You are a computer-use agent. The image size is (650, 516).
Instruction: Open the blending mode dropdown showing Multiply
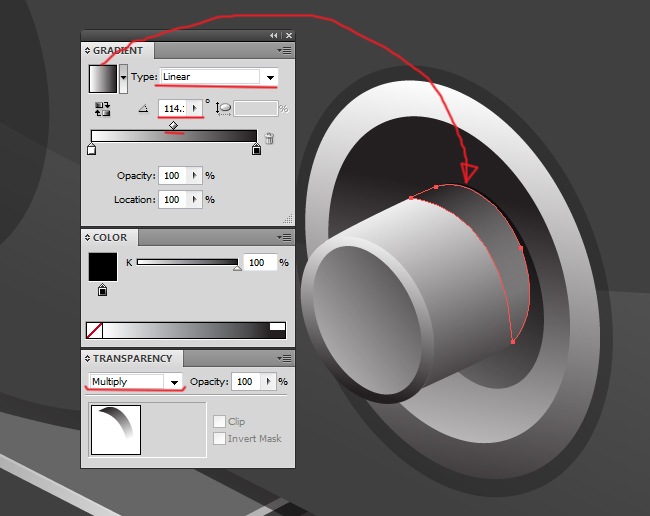coord(135,382)
